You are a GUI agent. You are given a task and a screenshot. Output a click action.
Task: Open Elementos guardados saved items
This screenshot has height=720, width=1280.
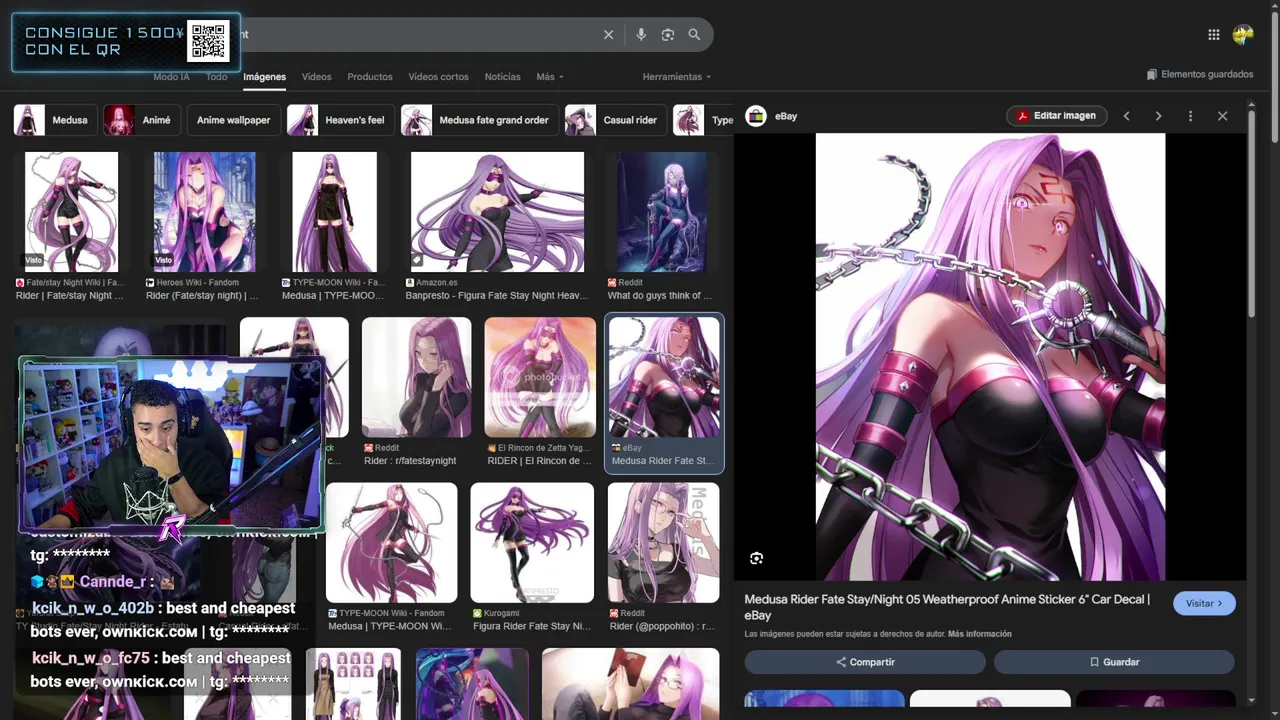click(1200, 74)
